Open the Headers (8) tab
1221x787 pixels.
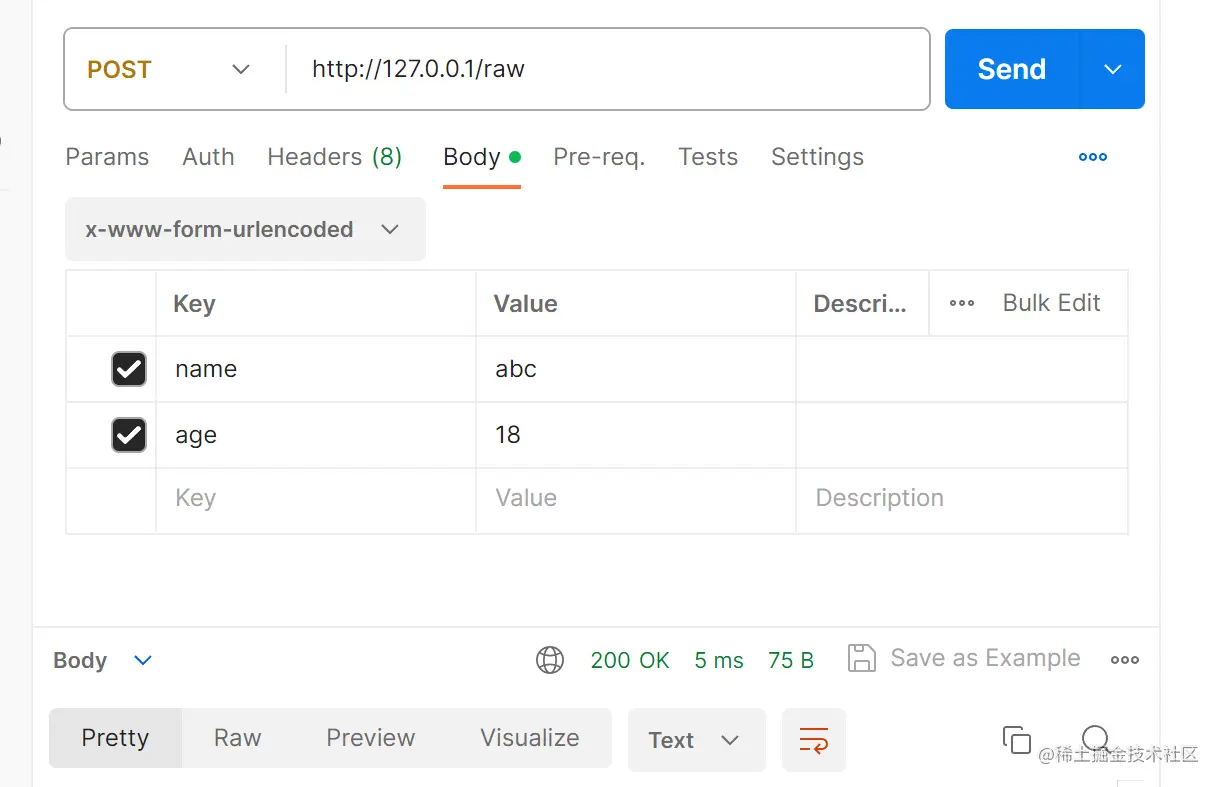(335, 157)
